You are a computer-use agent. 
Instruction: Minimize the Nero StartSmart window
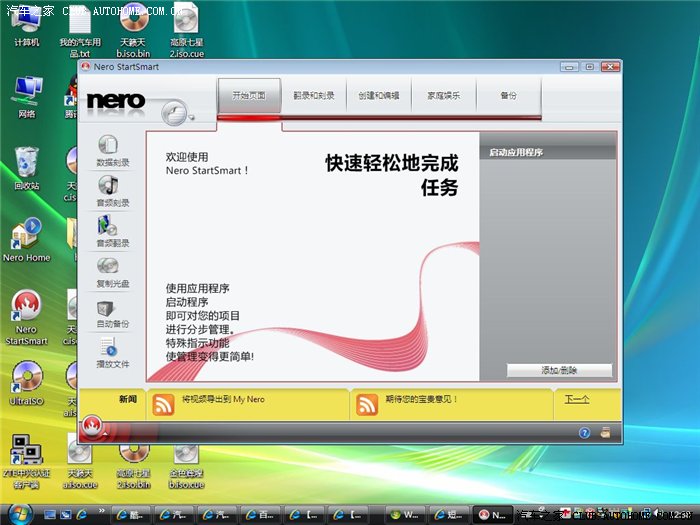[x=569, y=67]
